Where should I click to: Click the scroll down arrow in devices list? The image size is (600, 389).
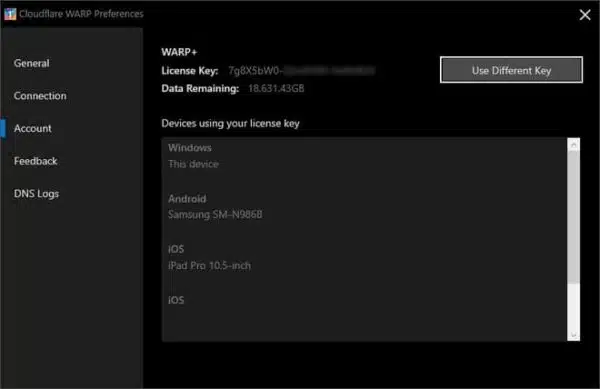(573, 335)
